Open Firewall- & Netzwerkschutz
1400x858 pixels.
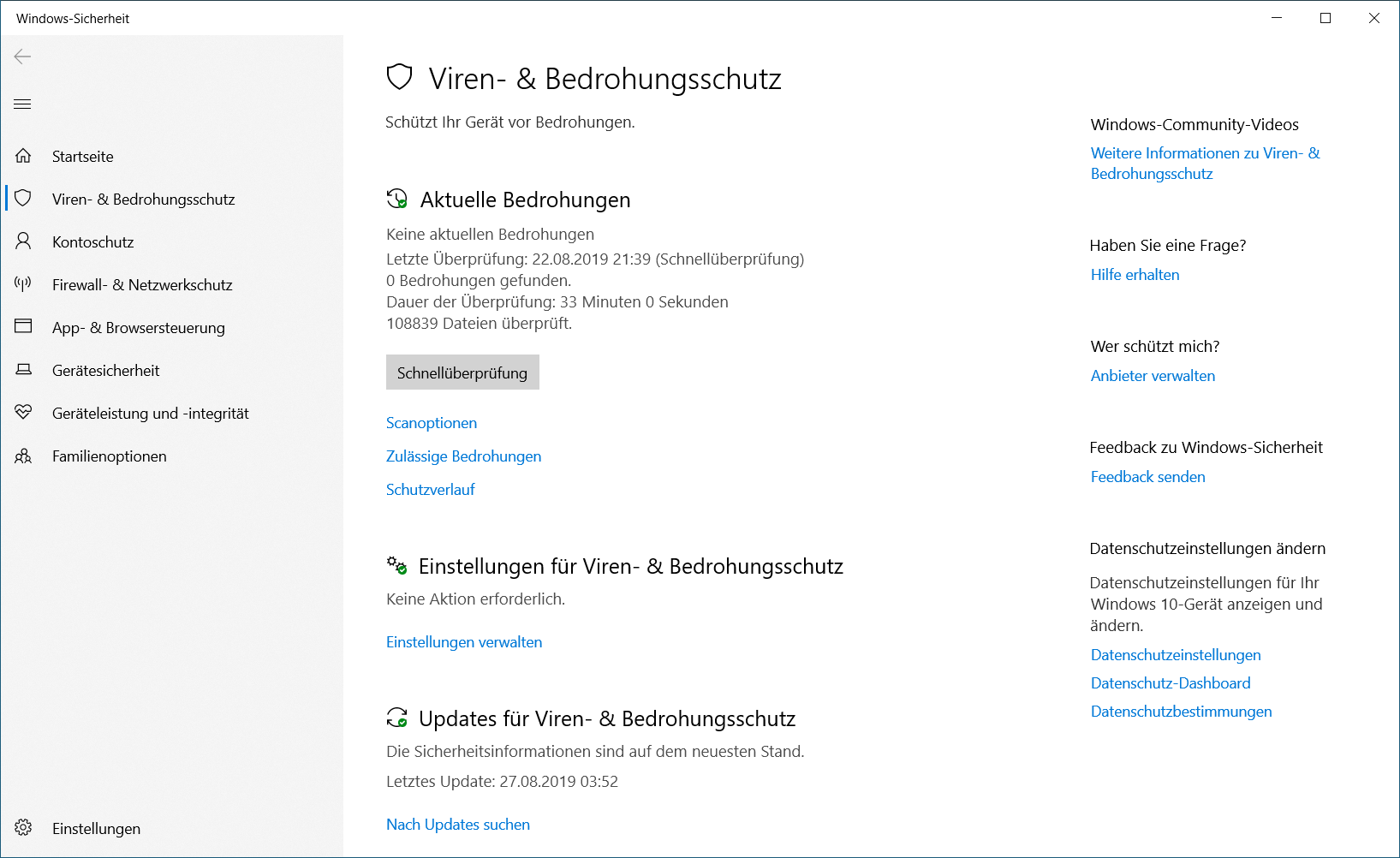[x=171, y=284]
